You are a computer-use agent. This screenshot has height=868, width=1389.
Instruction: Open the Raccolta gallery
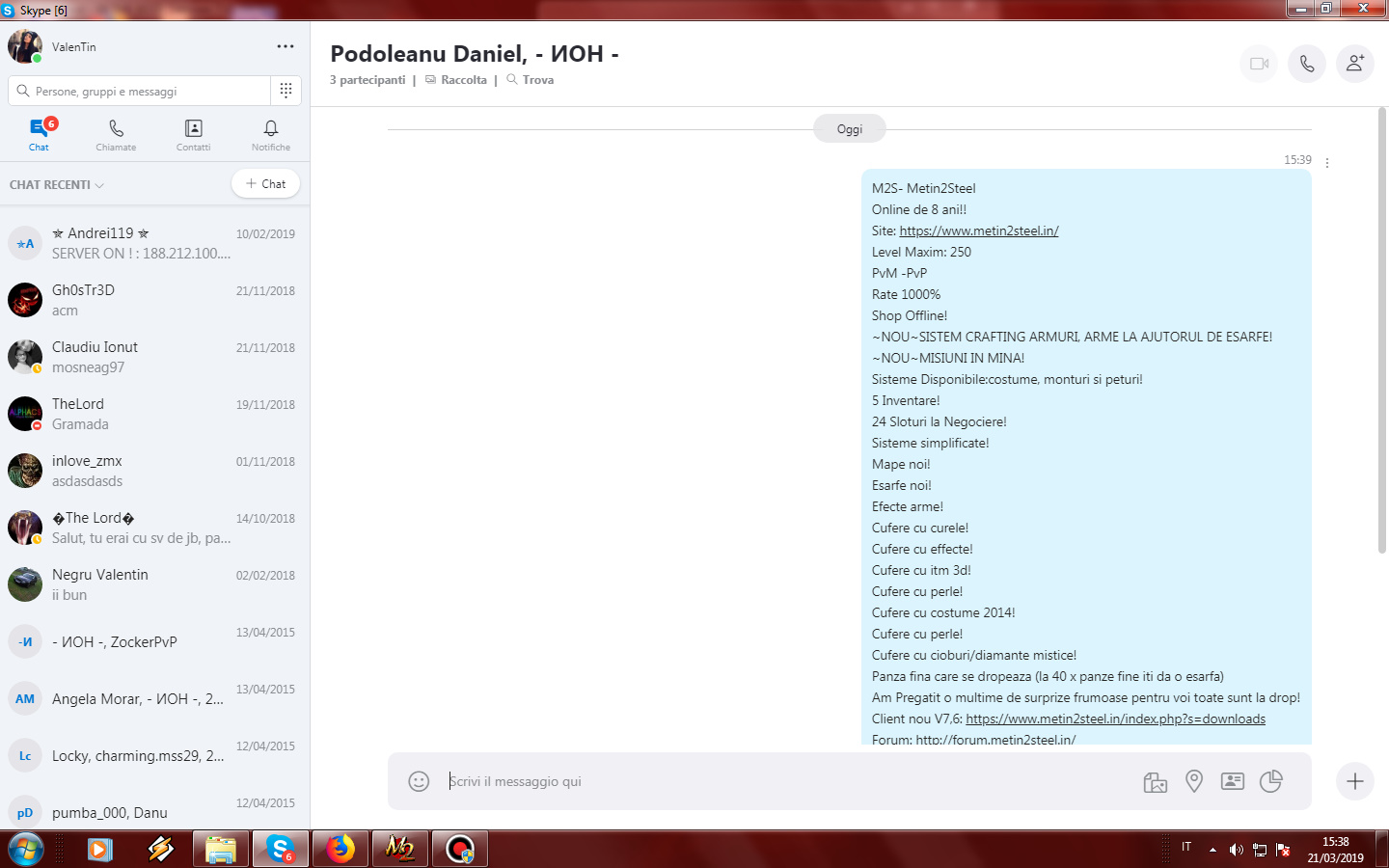[x=456, y=80]
